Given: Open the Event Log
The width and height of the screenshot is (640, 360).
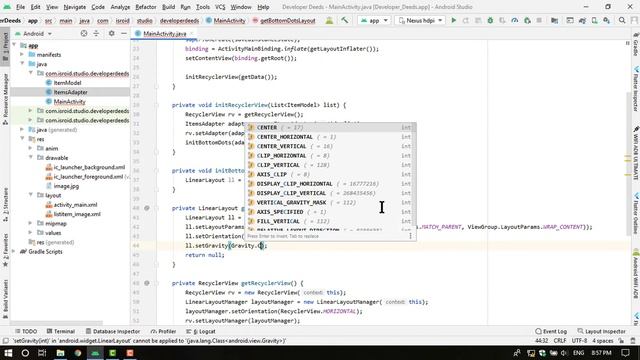Looking at the screenshot, I should pyautogui.click(x=551, y=331).
